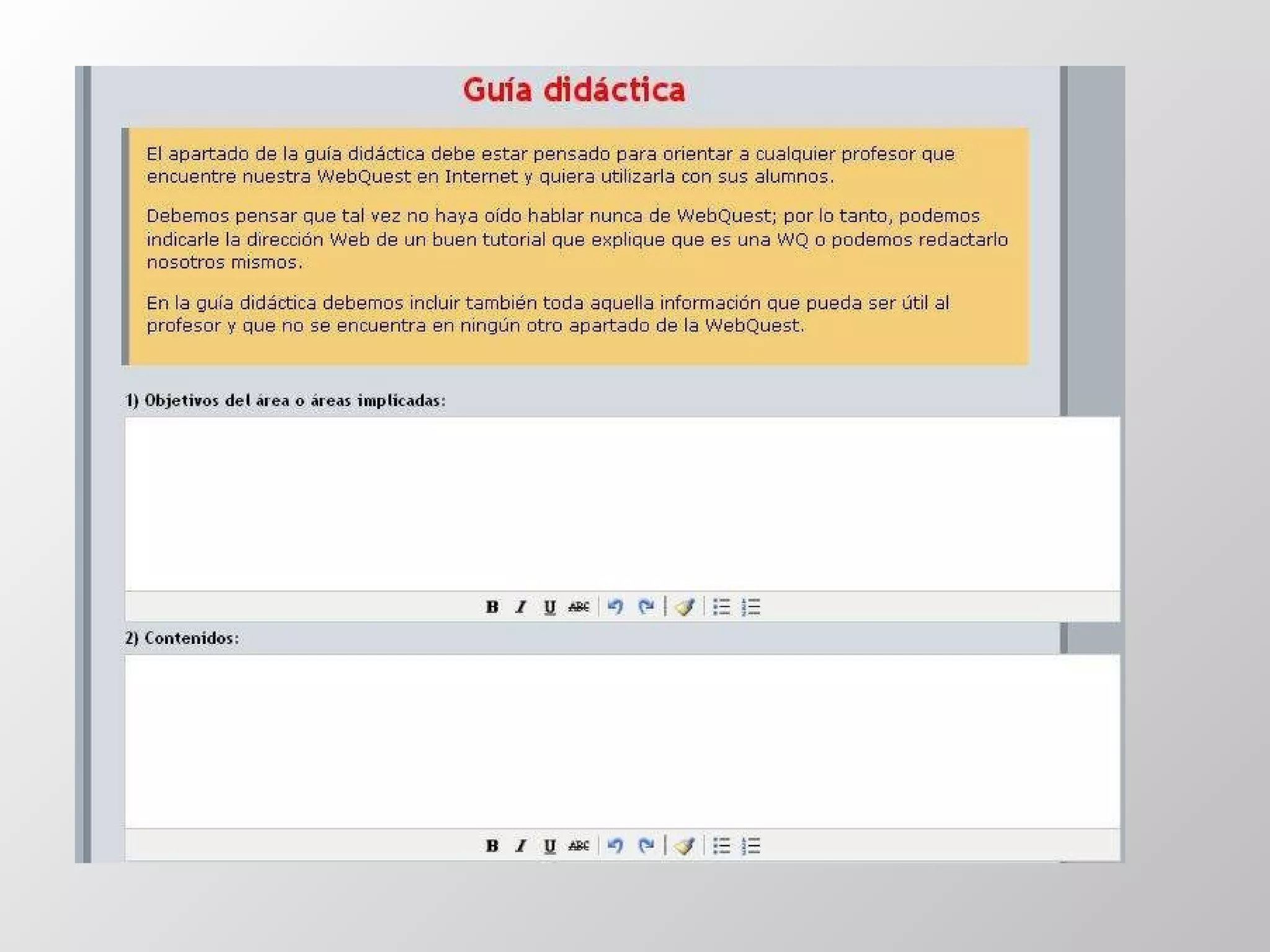The height and width of the screenshot is (952, 1270).
Task: Insert numbered list in the Contenidos editor
Action: 751,845
